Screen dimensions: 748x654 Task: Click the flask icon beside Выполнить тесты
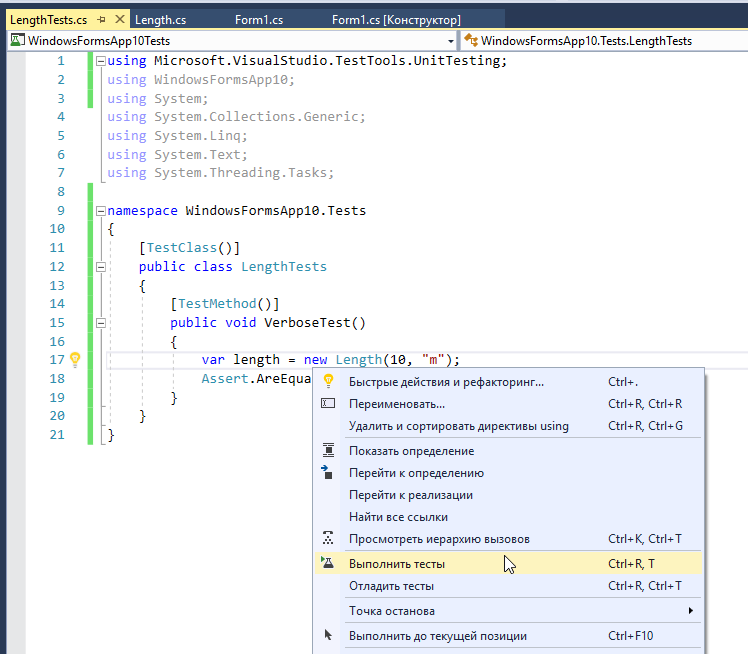tap(327, 563)
